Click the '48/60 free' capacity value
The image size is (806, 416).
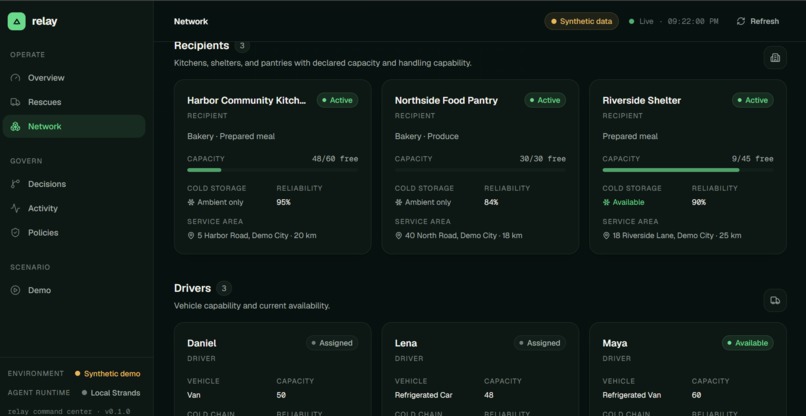pyautogui.click(x=335, y=158)
